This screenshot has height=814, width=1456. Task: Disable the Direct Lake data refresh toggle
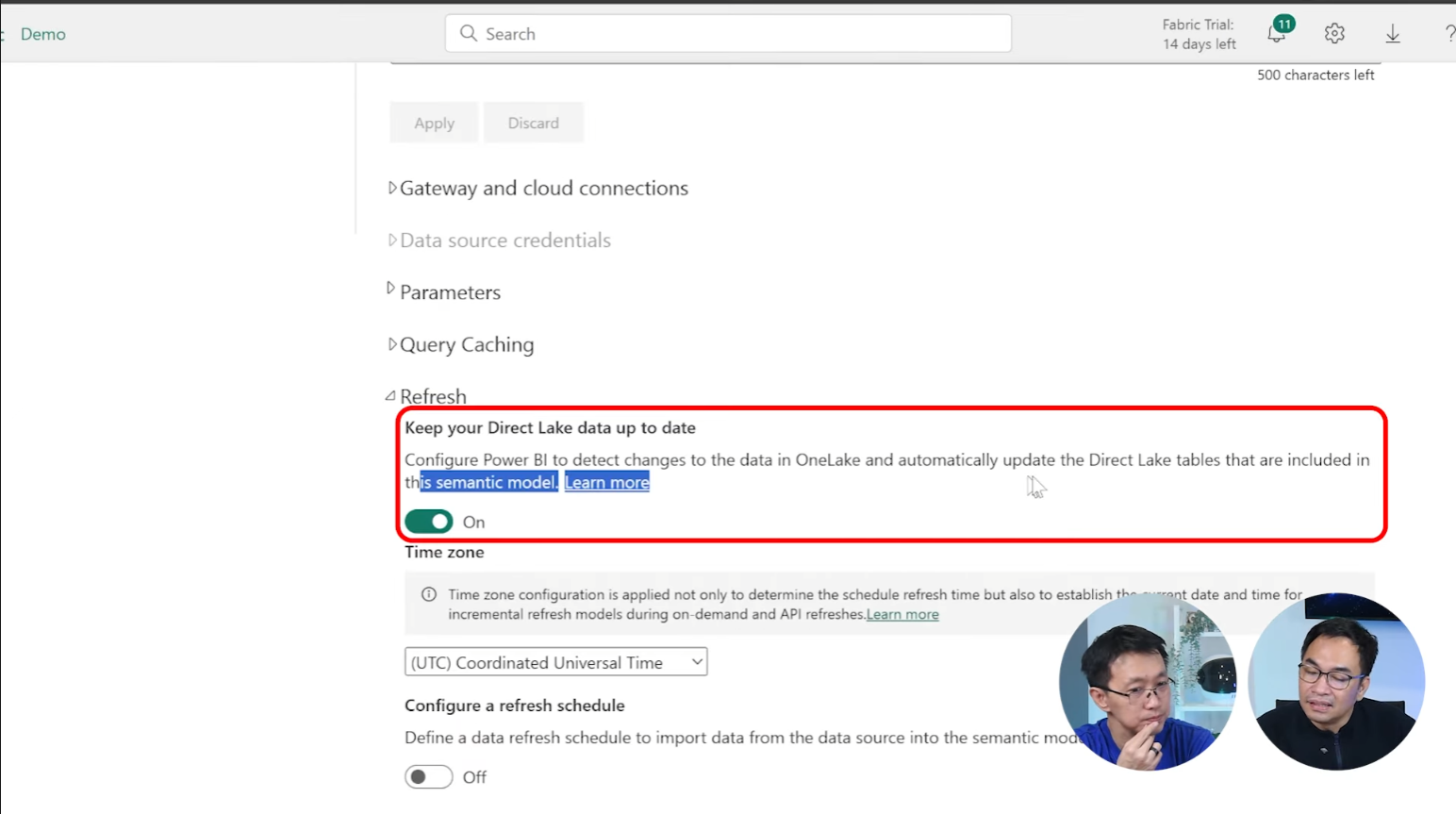(x=428, y=521)
